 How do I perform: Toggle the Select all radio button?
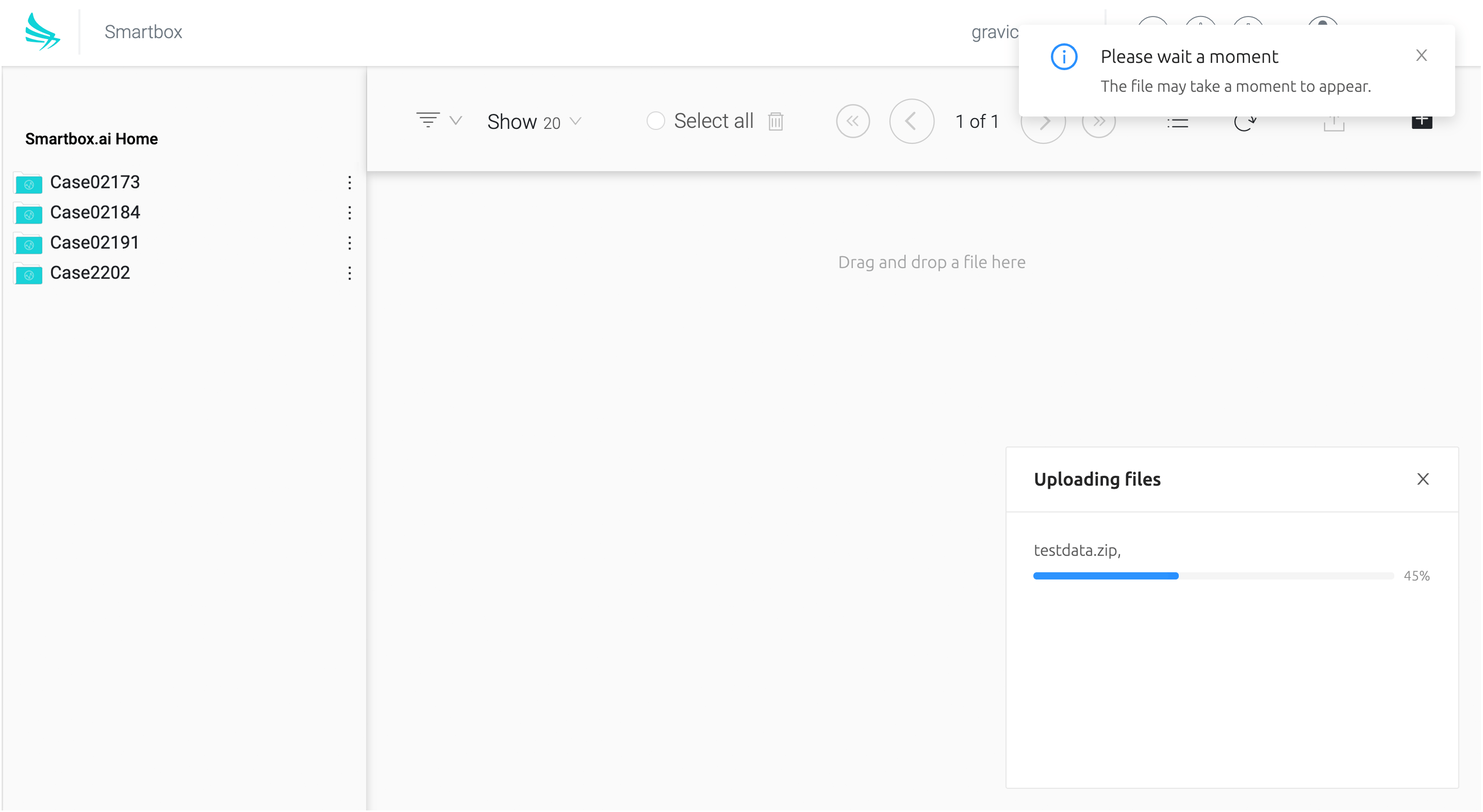point(655,121)
